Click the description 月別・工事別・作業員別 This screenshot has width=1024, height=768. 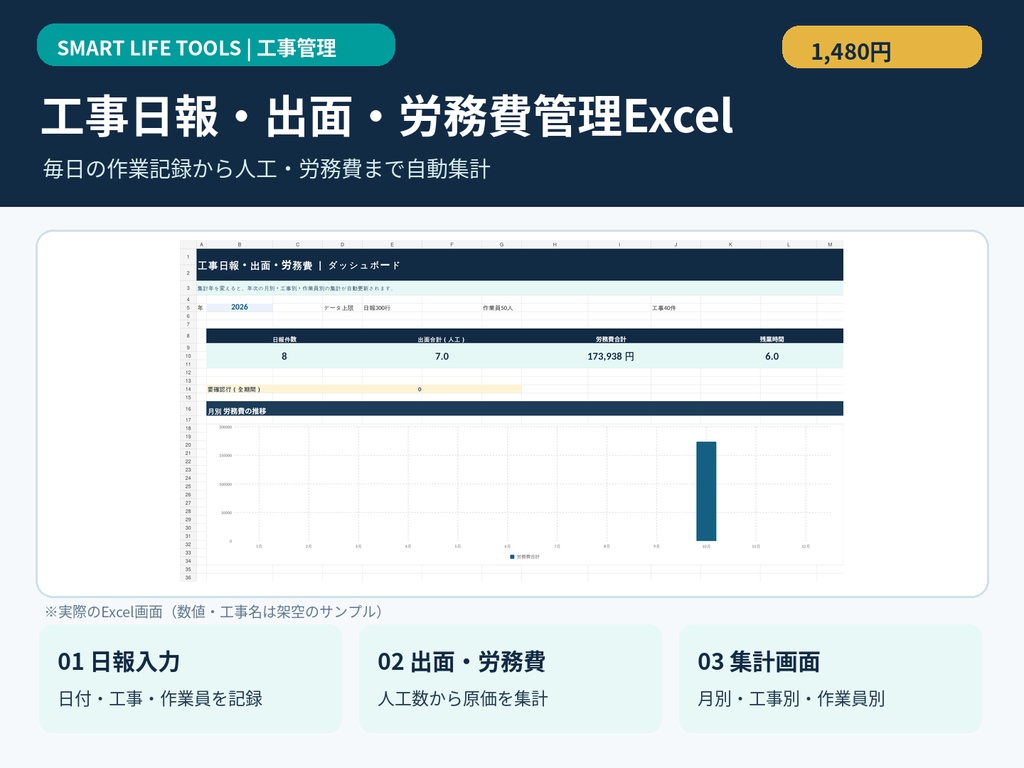[x=791, y=699]
